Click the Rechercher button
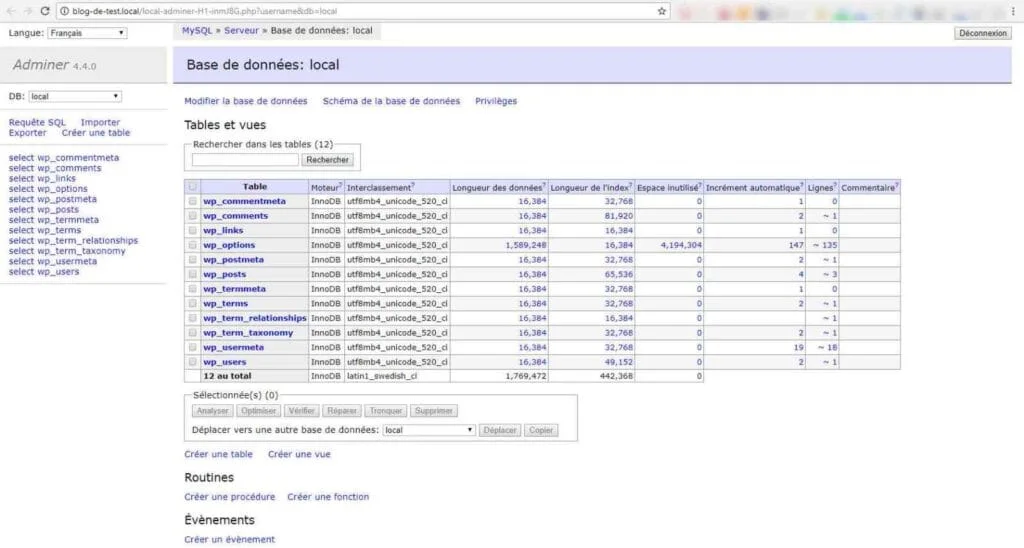 coord(327,160)
